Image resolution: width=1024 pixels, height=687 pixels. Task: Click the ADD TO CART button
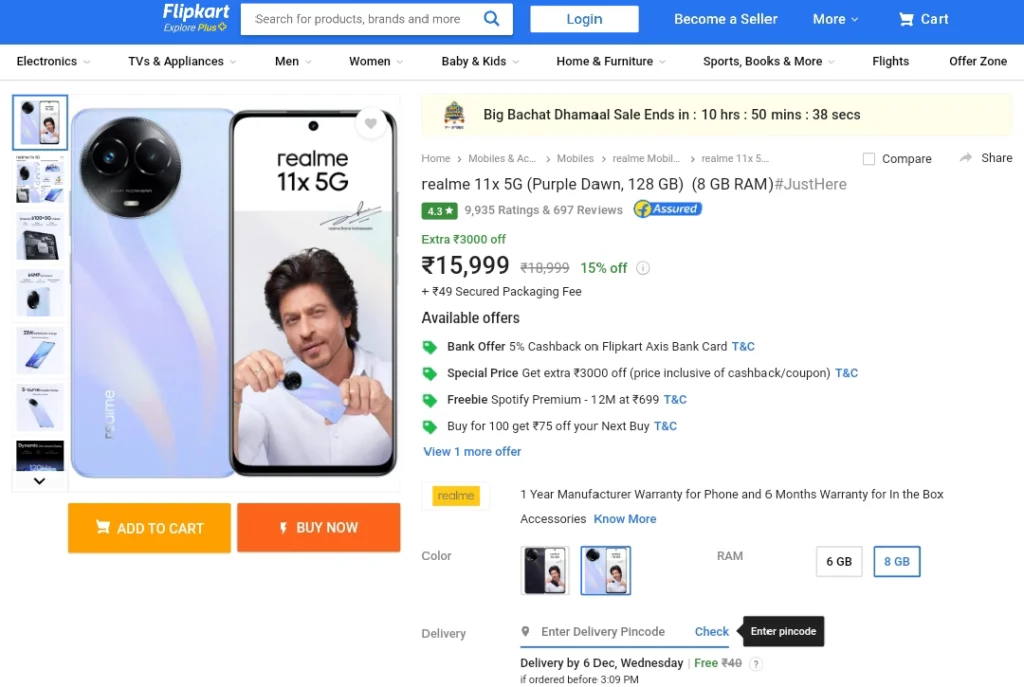pos(150,528)
